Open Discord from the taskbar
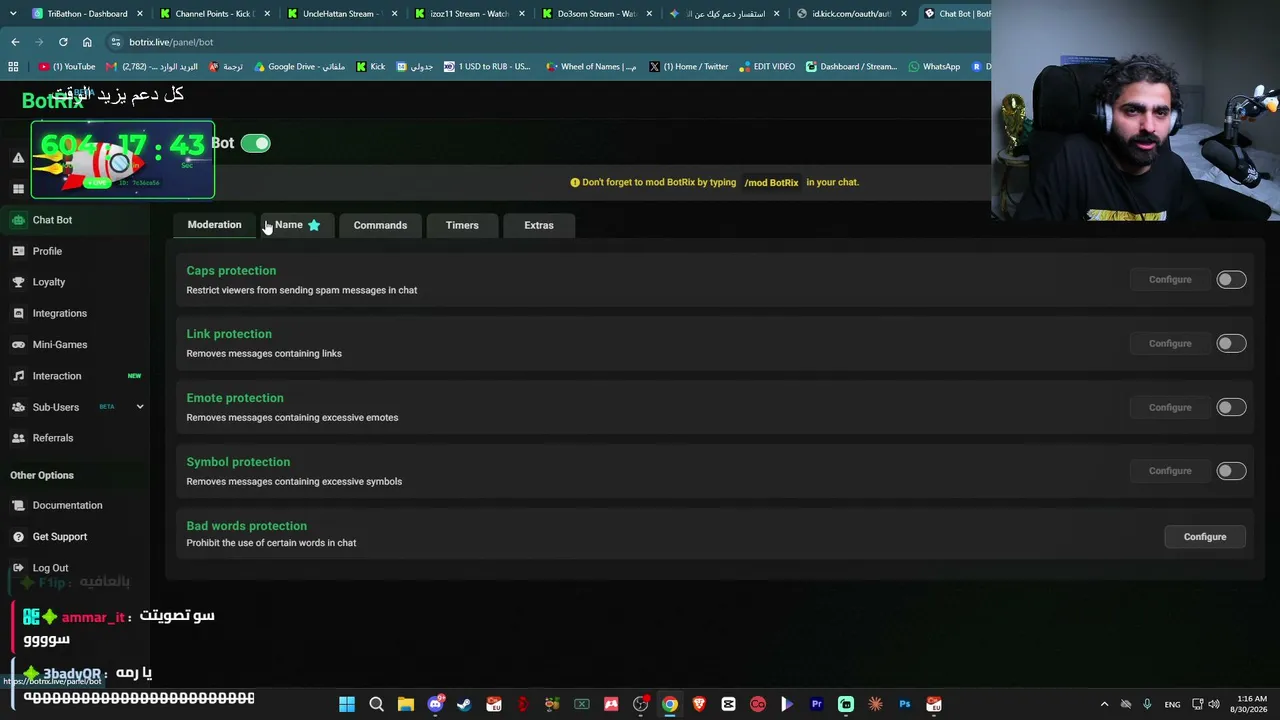Image resolution: width=1280 pixels, height=720 pixels. coord(435,704)
